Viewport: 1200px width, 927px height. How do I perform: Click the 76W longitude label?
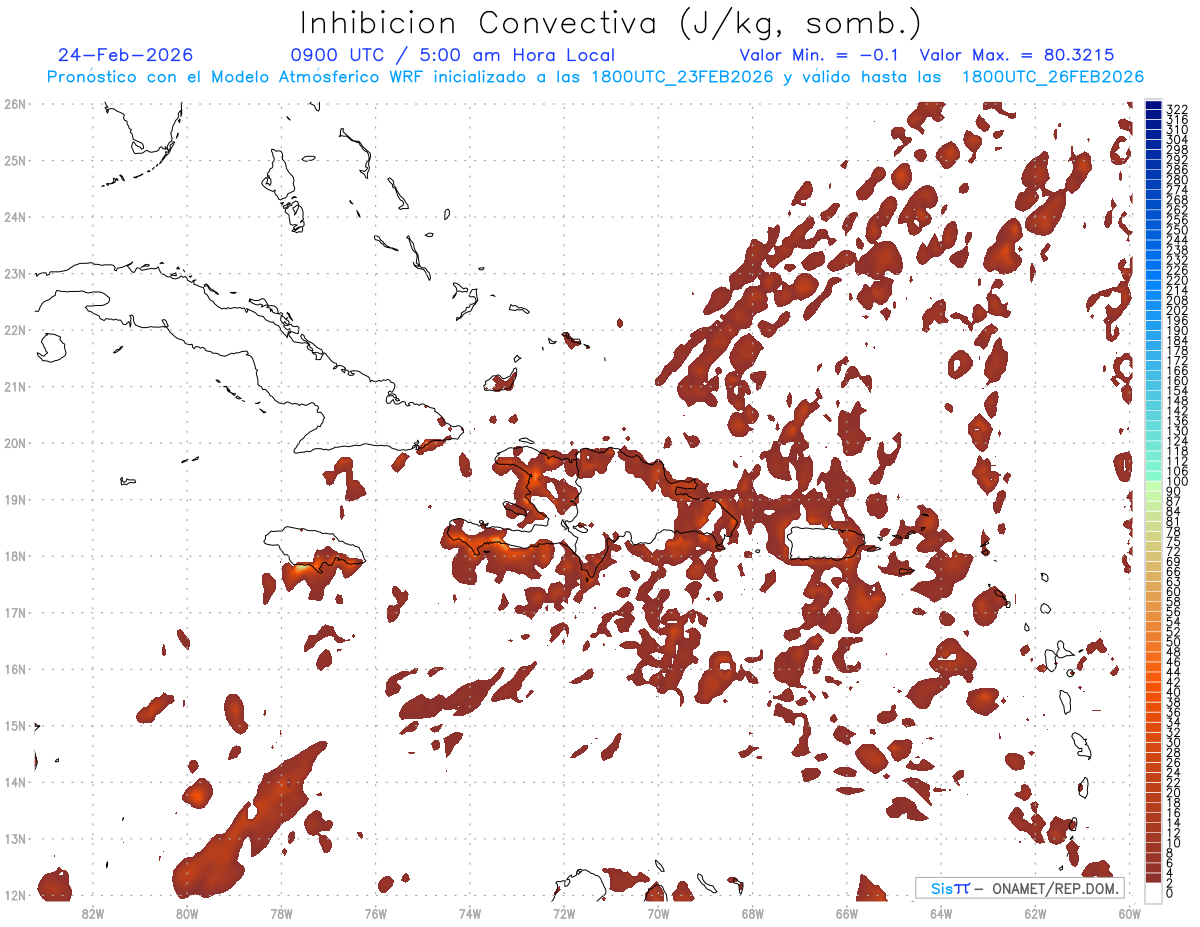[x=375, y=912]
